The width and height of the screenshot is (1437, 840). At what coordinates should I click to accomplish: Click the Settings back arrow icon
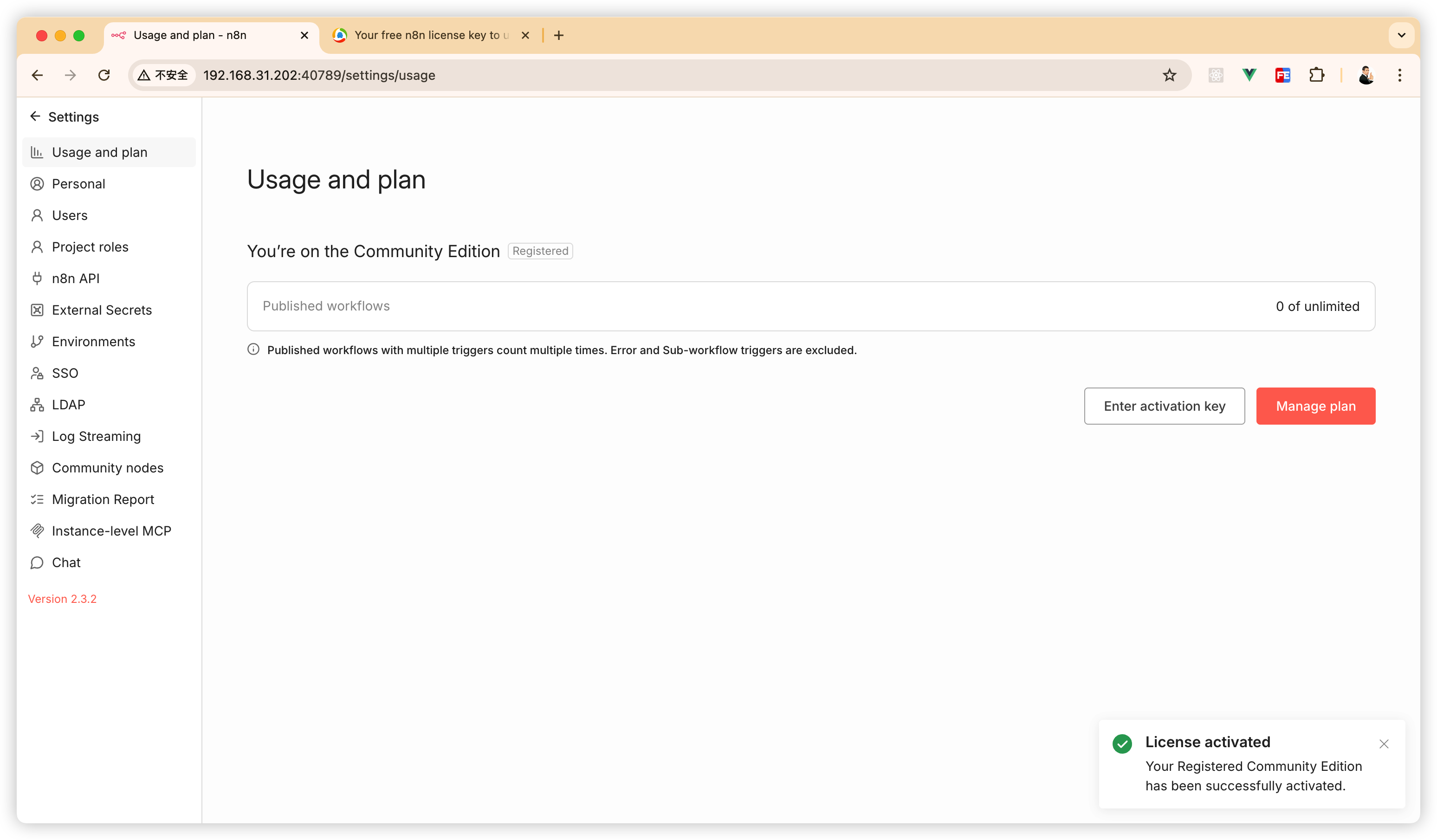[x=35, y=116]
